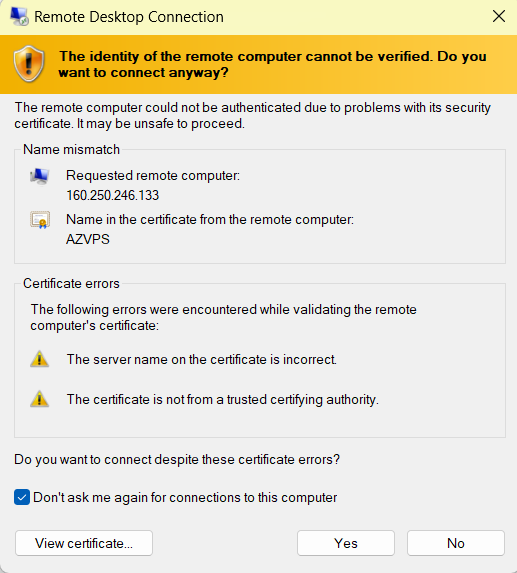
Task: Open the View certificate dialog
Action: (x=84, y=543)
